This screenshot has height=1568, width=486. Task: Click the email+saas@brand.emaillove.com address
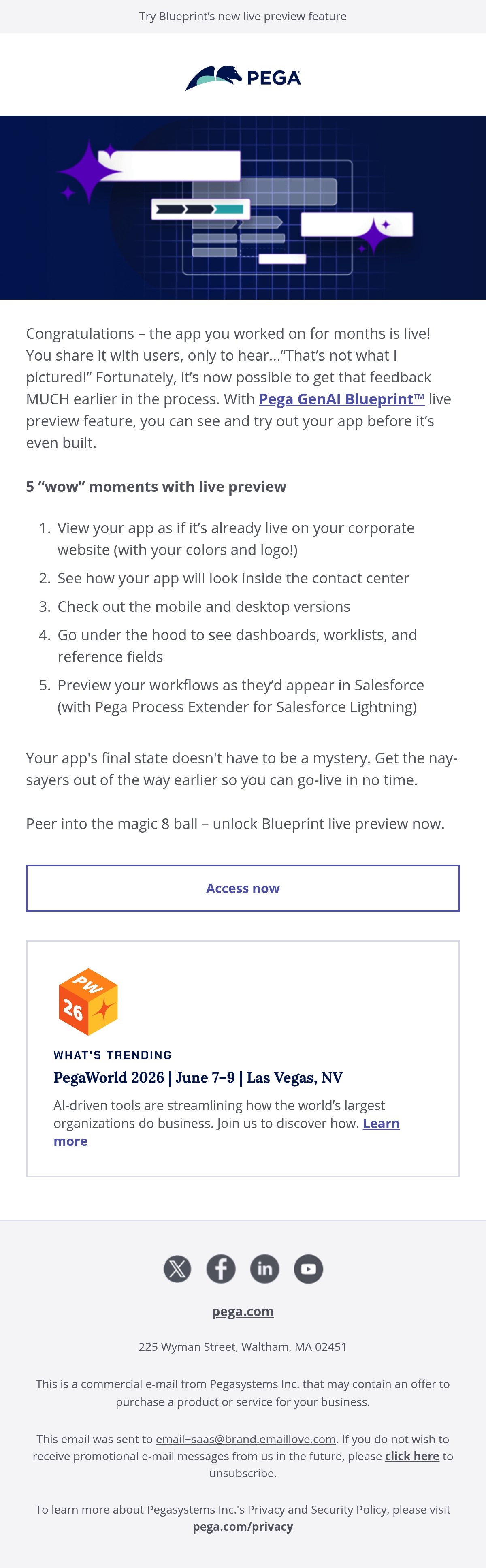(x=246, y=1439)
